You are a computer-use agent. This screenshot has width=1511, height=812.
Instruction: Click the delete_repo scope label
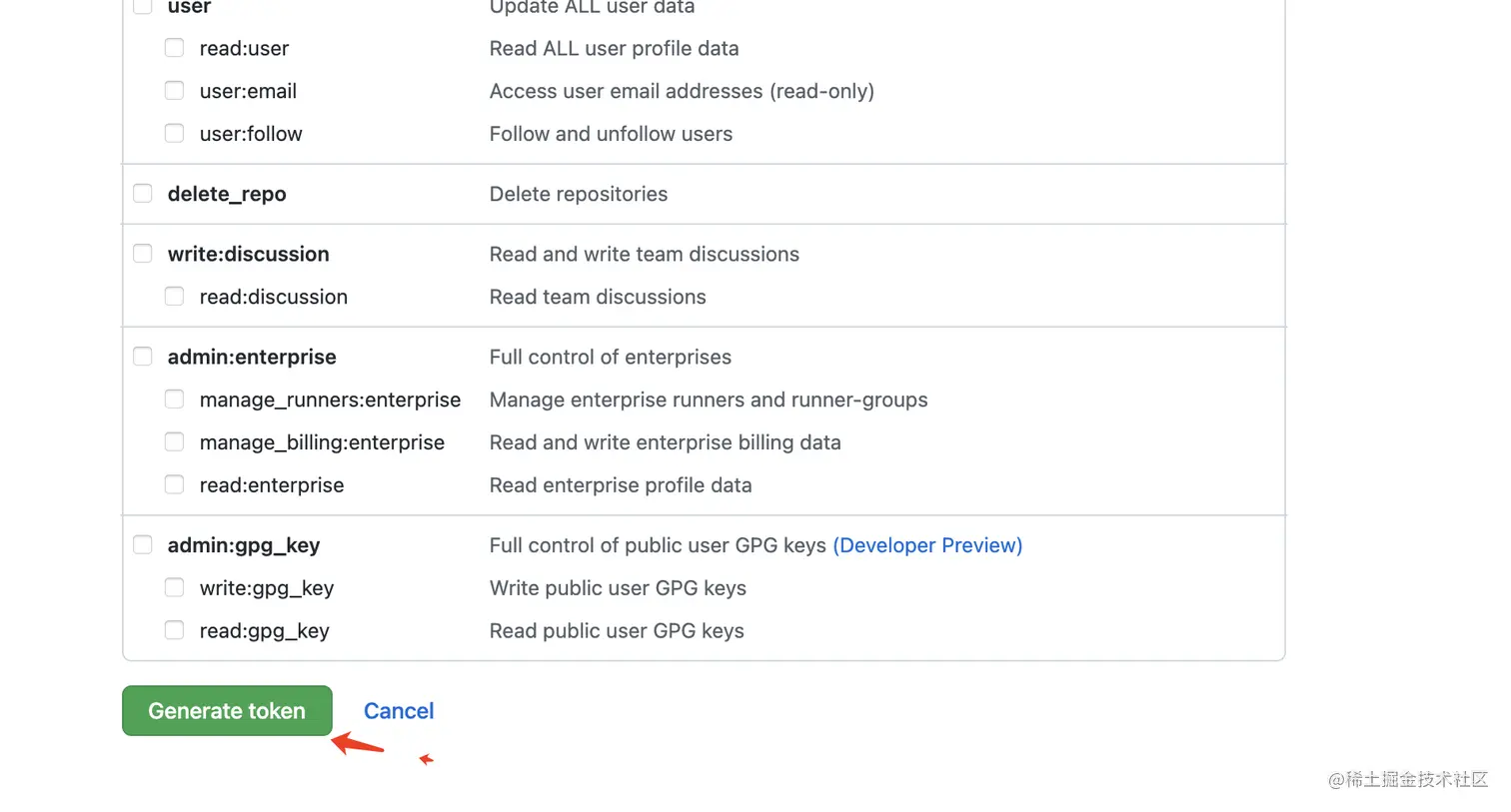[x=227, y=194]
